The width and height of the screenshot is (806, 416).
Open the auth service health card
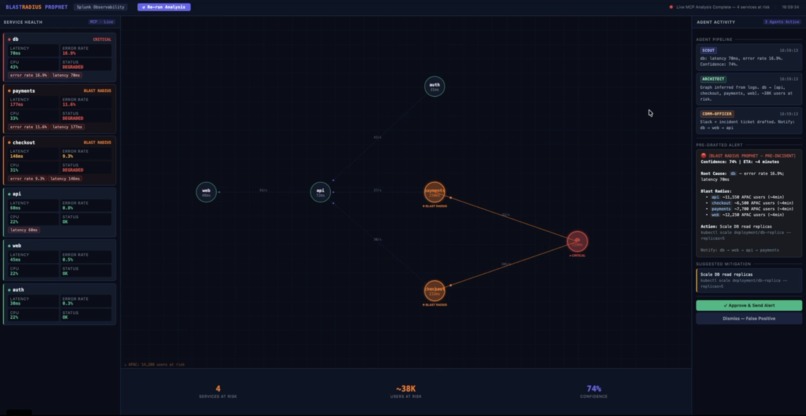(x=60, y=304)
